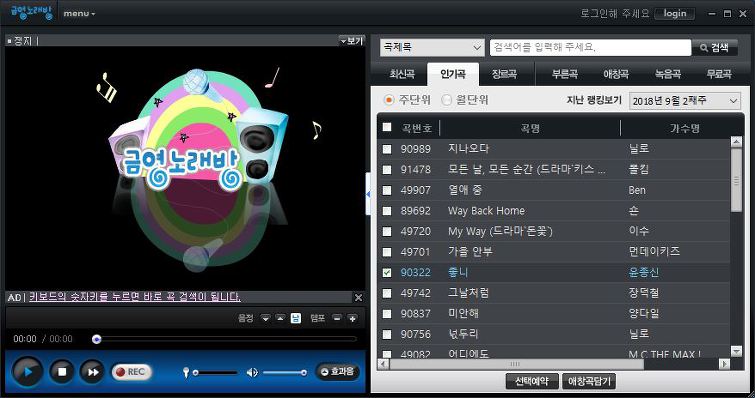Select the 월단위 monthly radio button

[446, 100]
